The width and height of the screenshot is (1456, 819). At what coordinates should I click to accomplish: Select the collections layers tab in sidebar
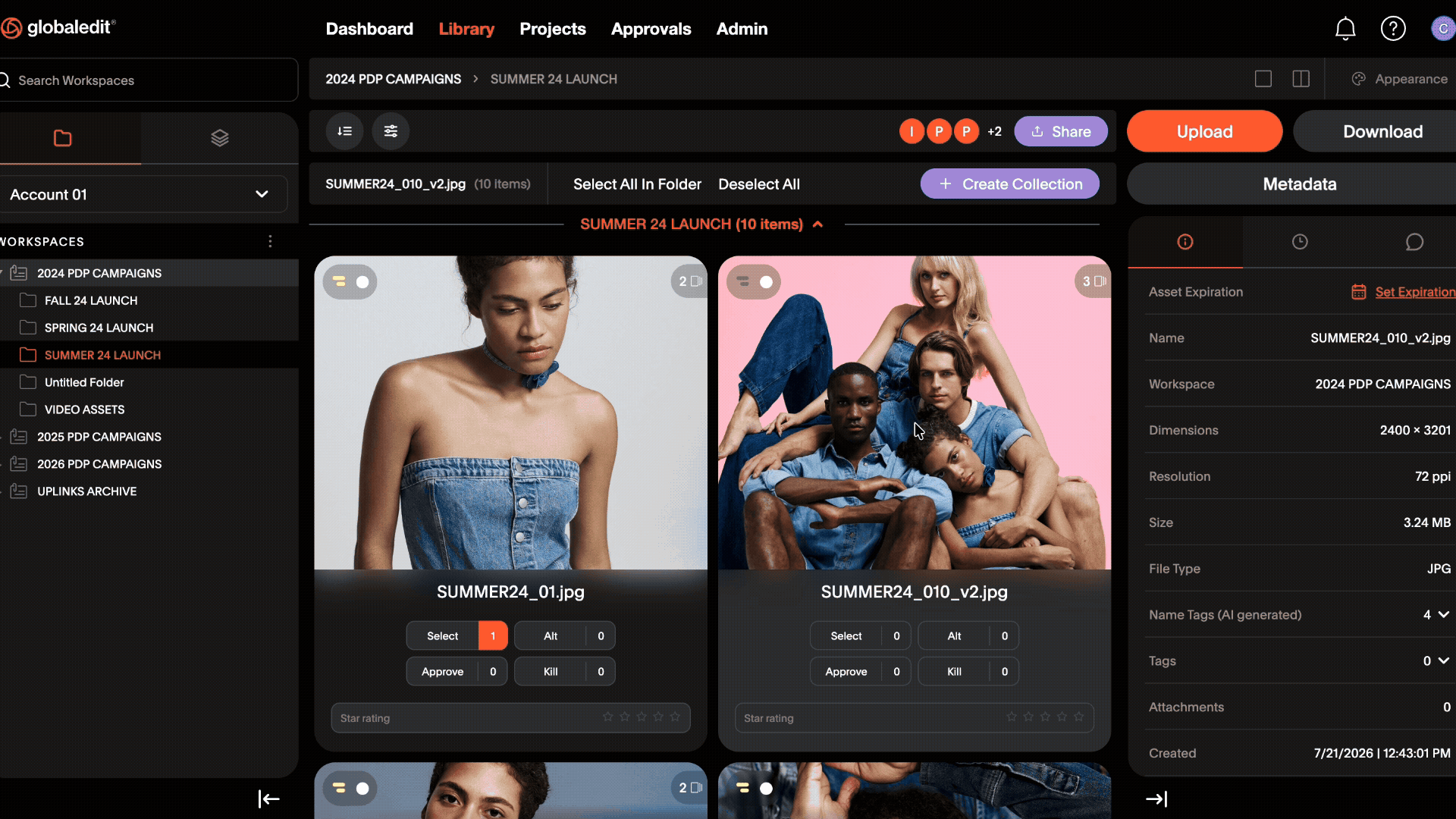(x=220, y=138)
